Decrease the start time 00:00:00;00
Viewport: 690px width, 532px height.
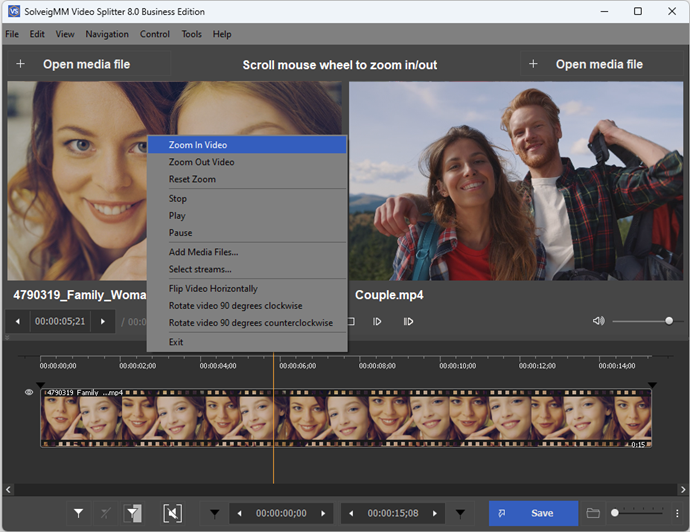point(239,514)
